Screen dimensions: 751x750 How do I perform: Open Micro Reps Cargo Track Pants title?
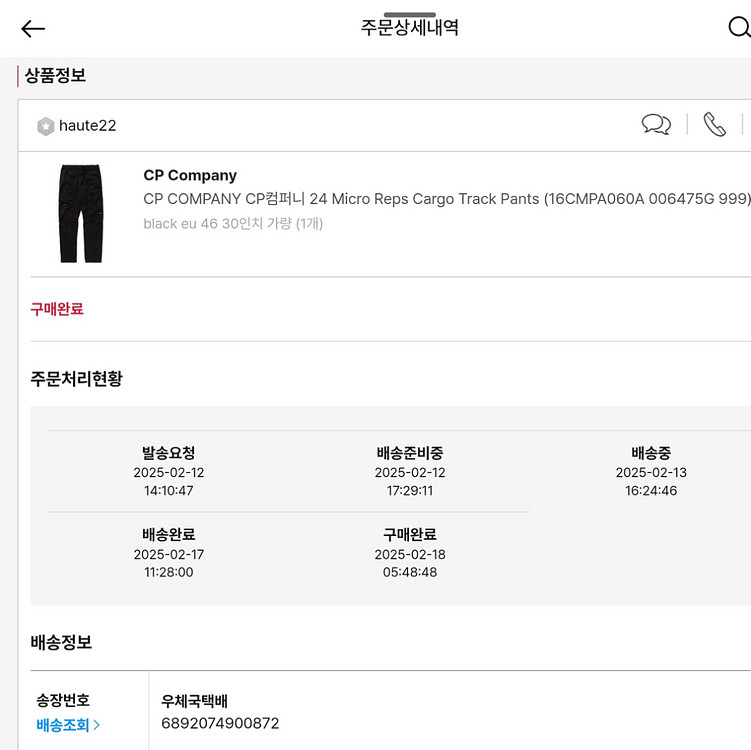pyautogui.click(x=447, y=198)
